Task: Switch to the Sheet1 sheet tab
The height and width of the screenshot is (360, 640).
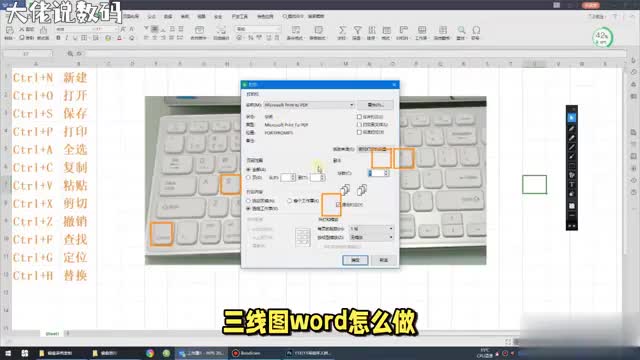Action: (52, 334)
